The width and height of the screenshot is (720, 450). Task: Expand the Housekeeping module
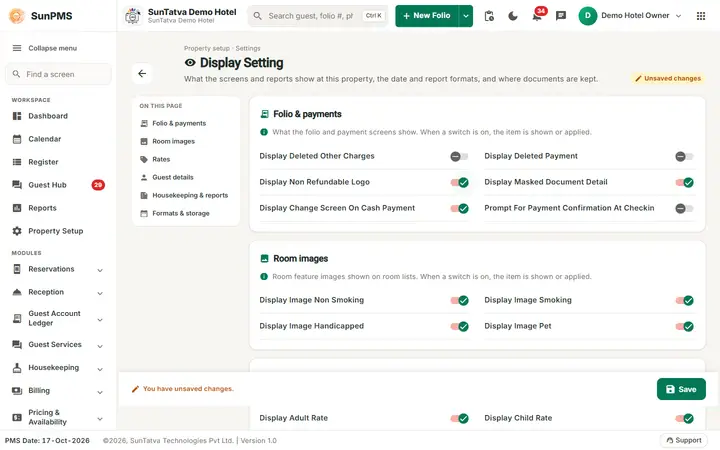pos(100,369)
